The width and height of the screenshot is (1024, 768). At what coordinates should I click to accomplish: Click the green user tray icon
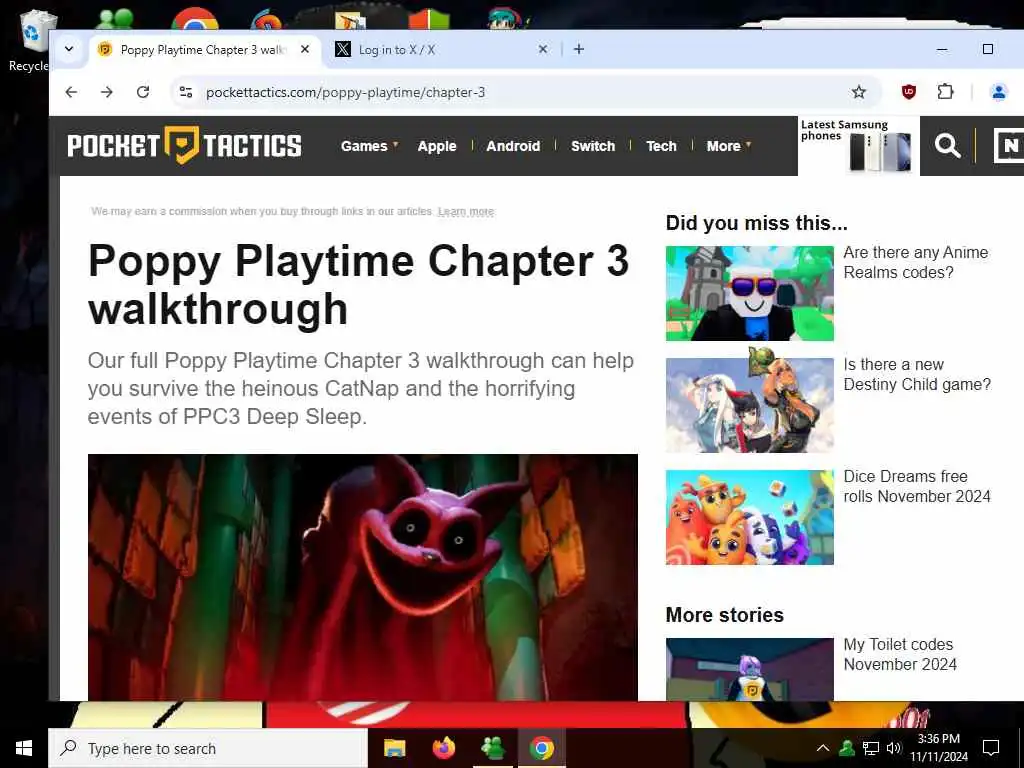tap(847, 748)
